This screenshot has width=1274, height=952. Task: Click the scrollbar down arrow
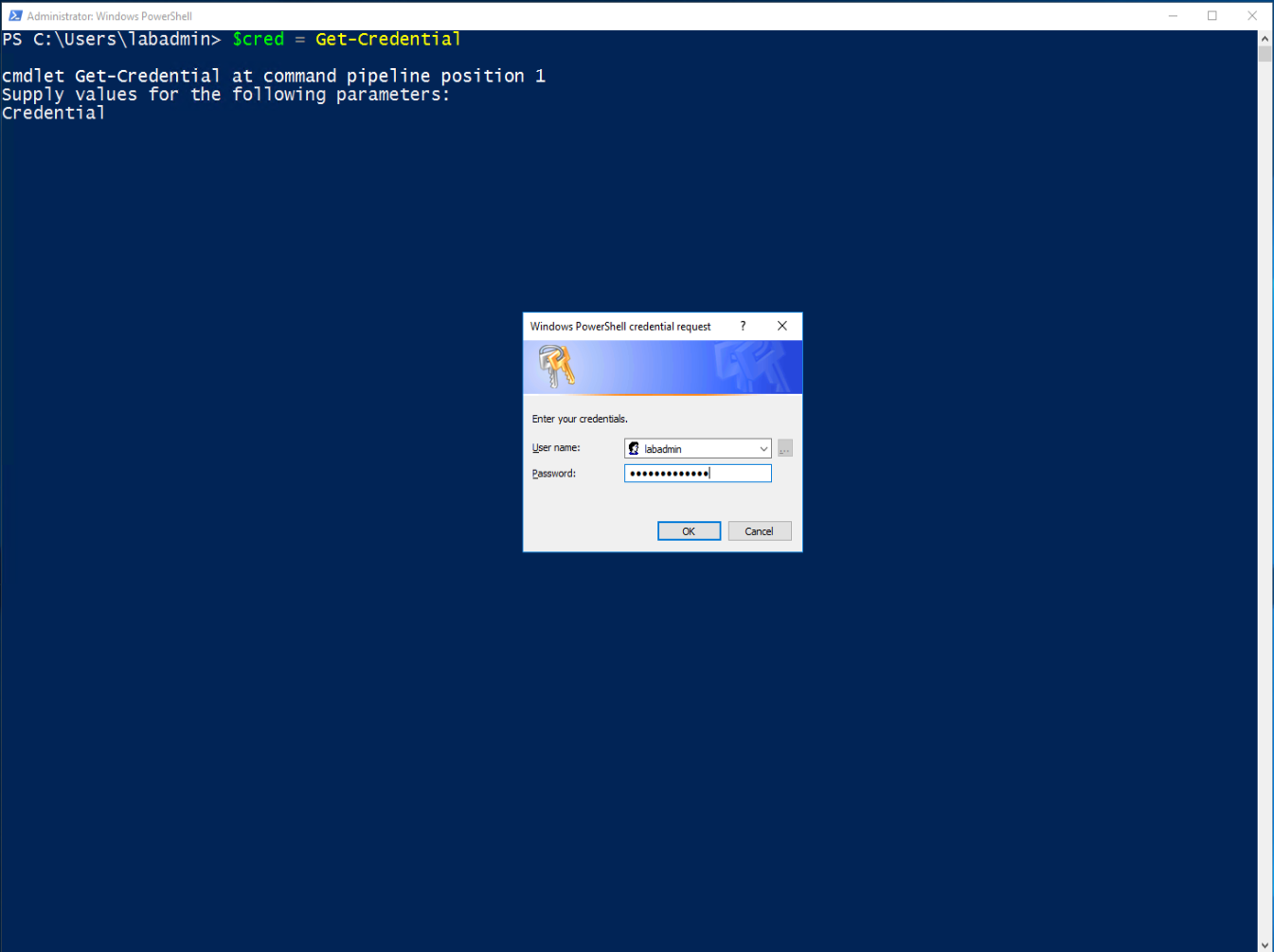pos(1265,944)
